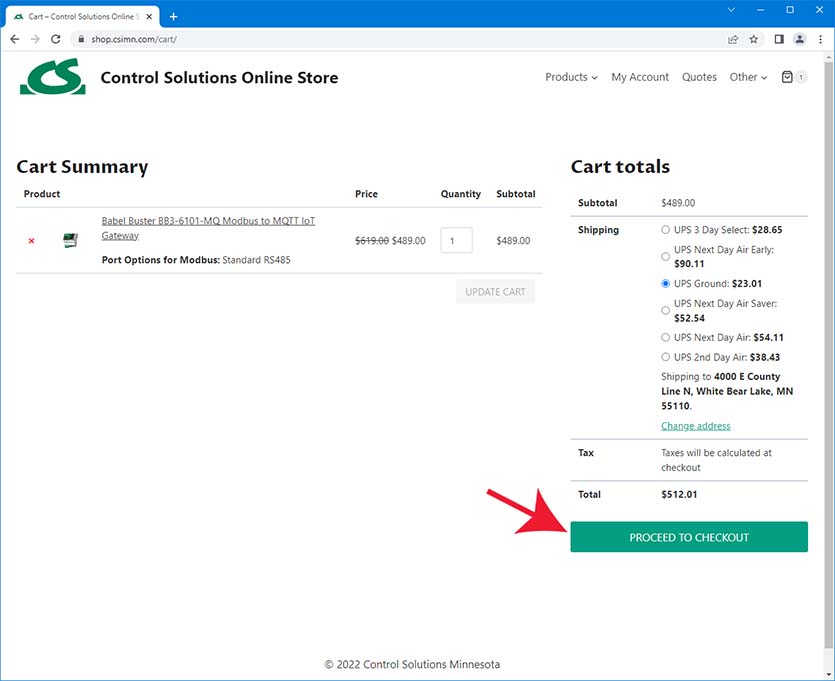View site security lock info
Viewport: 835px width, 681px height.
point(81,39)
